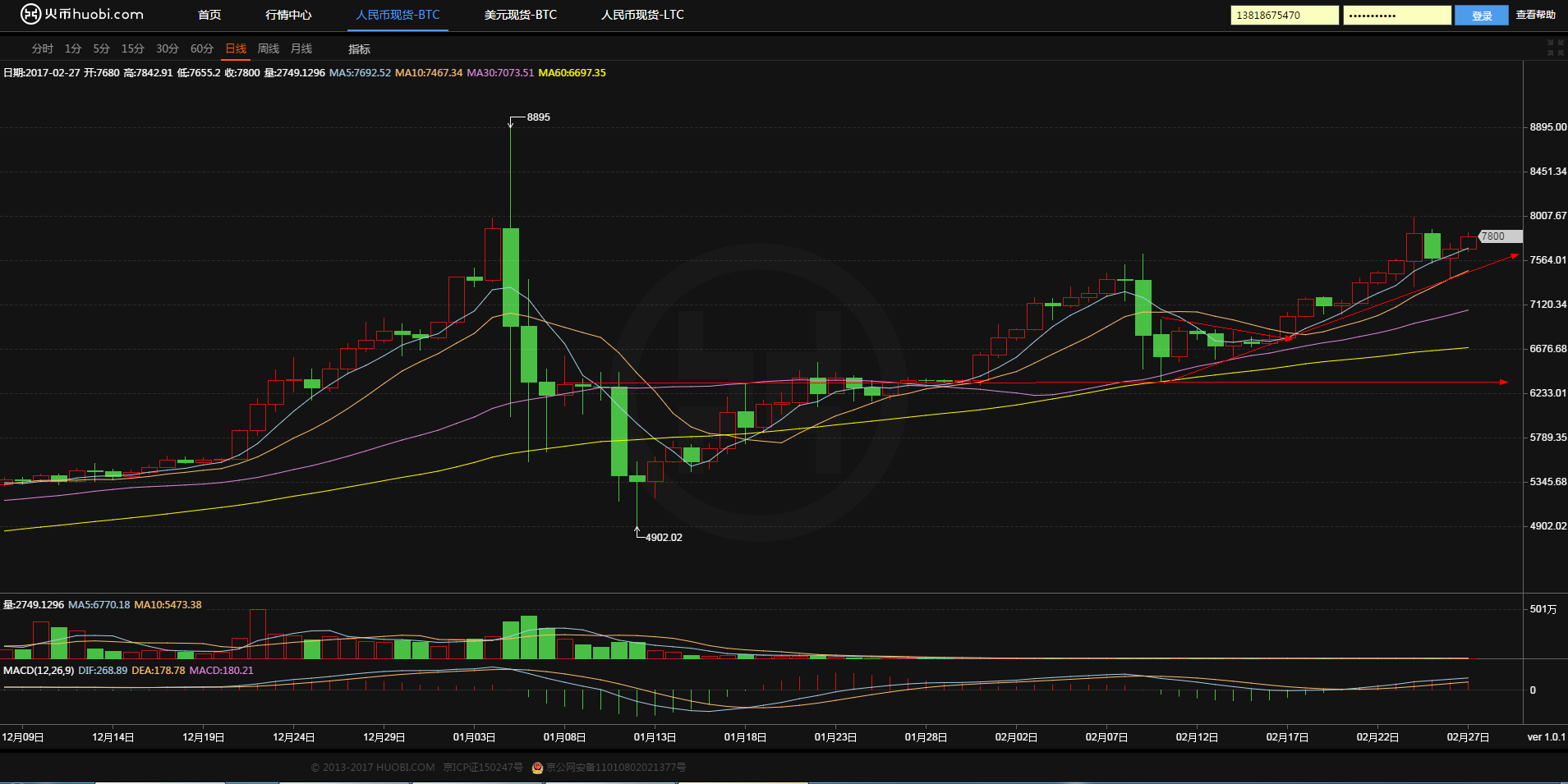This screenshot has width=1568, height=784.
Task: Click the MACD(12,26,9) indicator label
Action: [39, 671]
